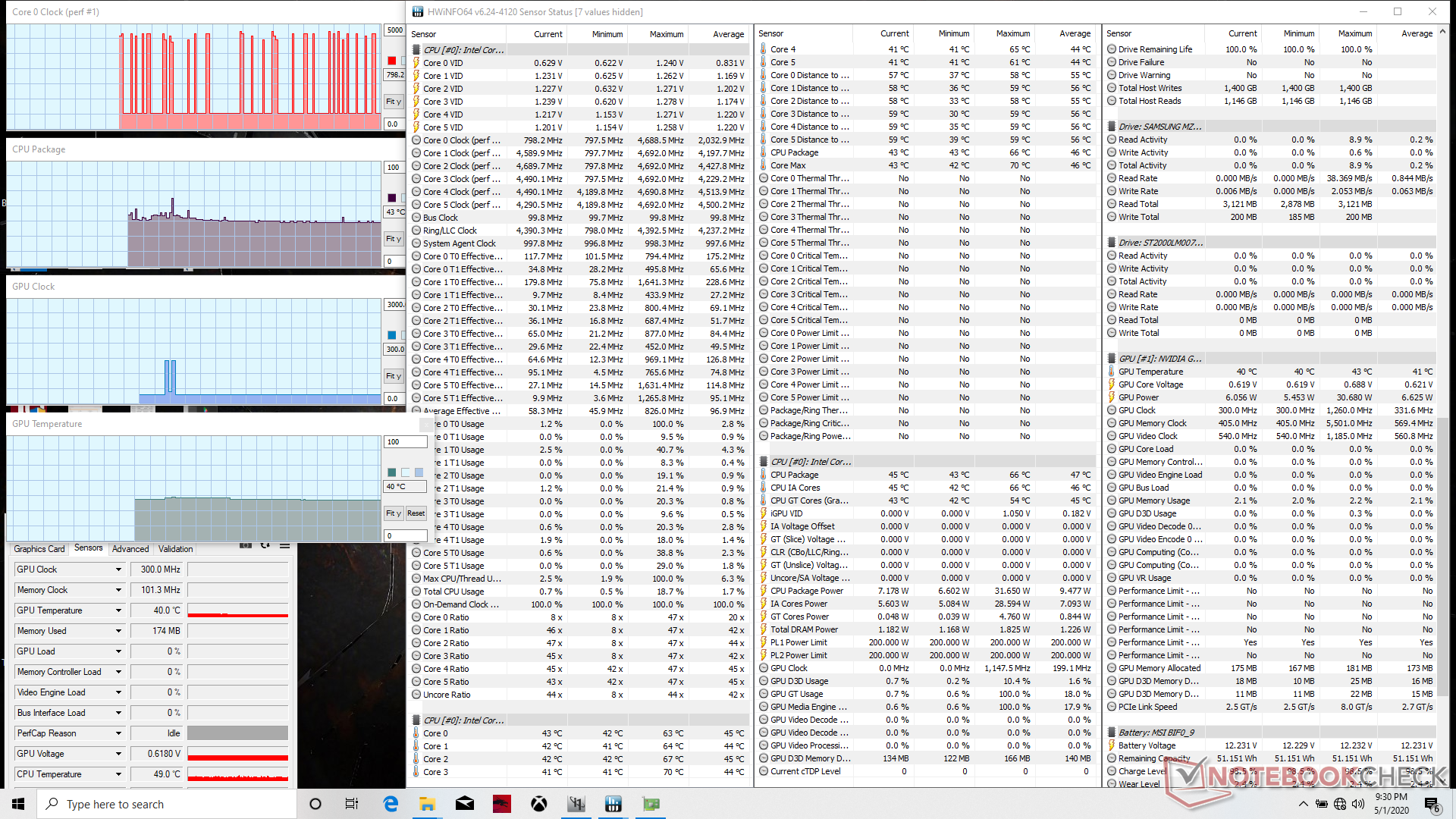Switch to the Validation tab
The width and height of the screenshot is (1456, 819).
(x=175, y=549)
